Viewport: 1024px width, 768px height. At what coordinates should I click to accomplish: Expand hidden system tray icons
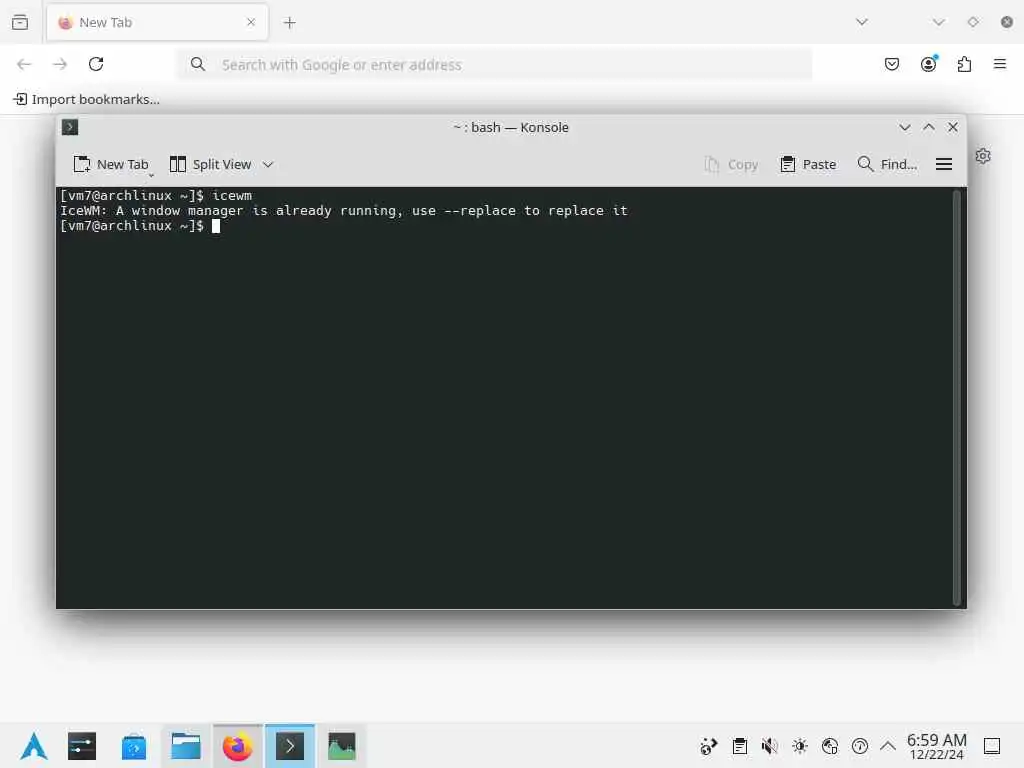[888, 746]
